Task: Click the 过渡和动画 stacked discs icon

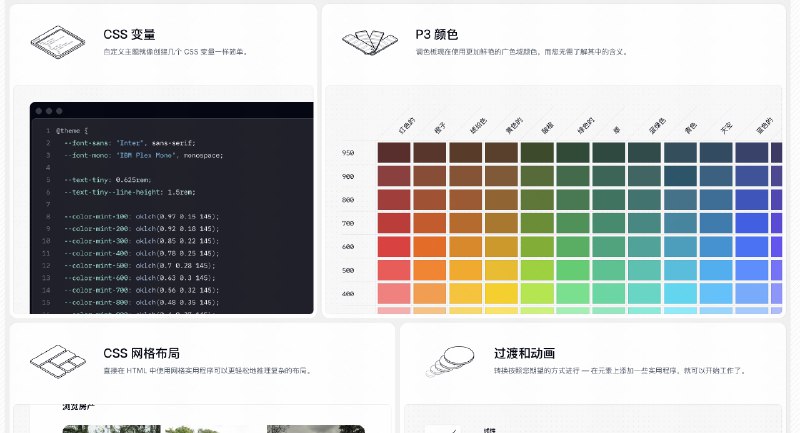Action: point(446,360)
